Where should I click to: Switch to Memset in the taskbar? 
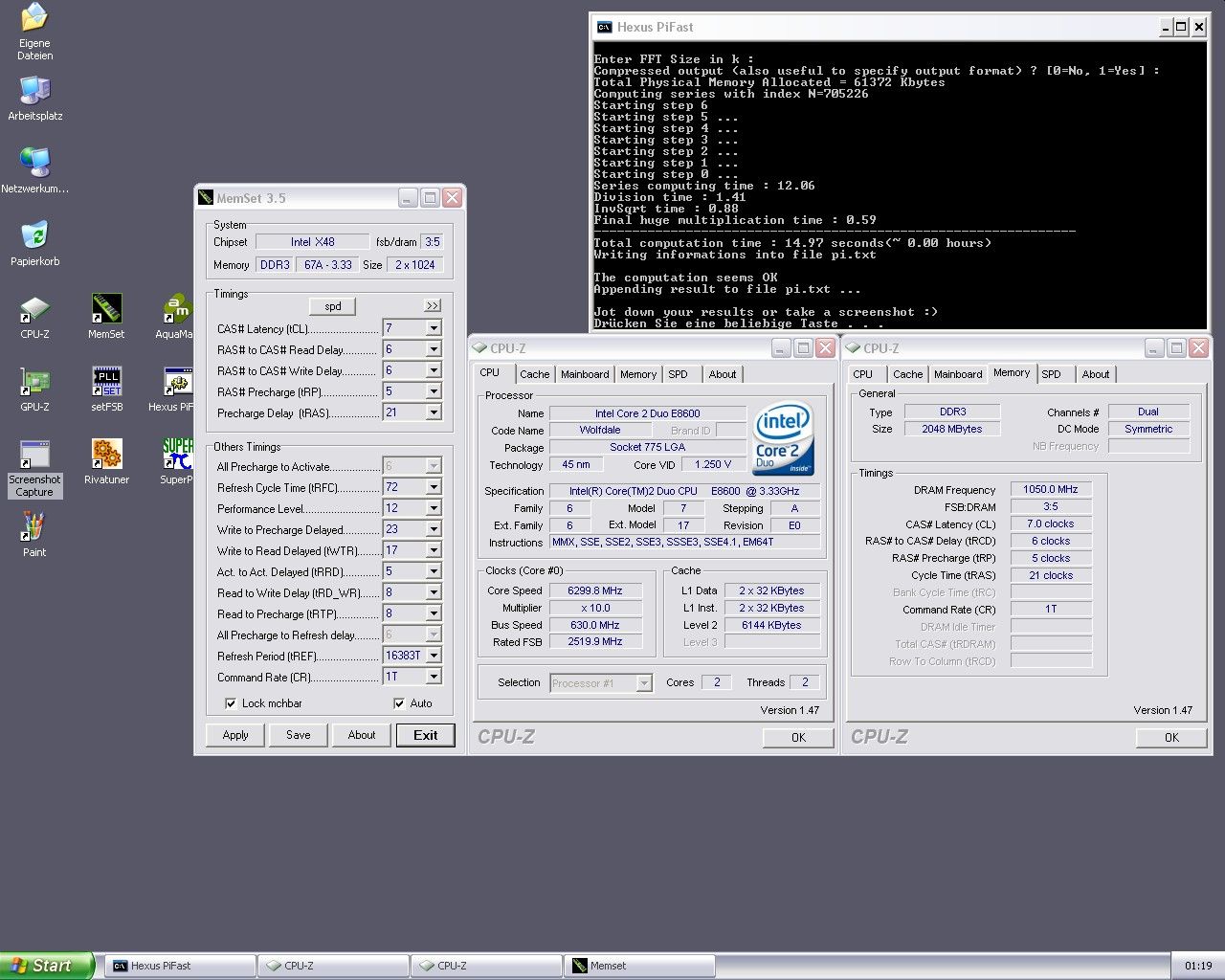(x=639, y=966)
